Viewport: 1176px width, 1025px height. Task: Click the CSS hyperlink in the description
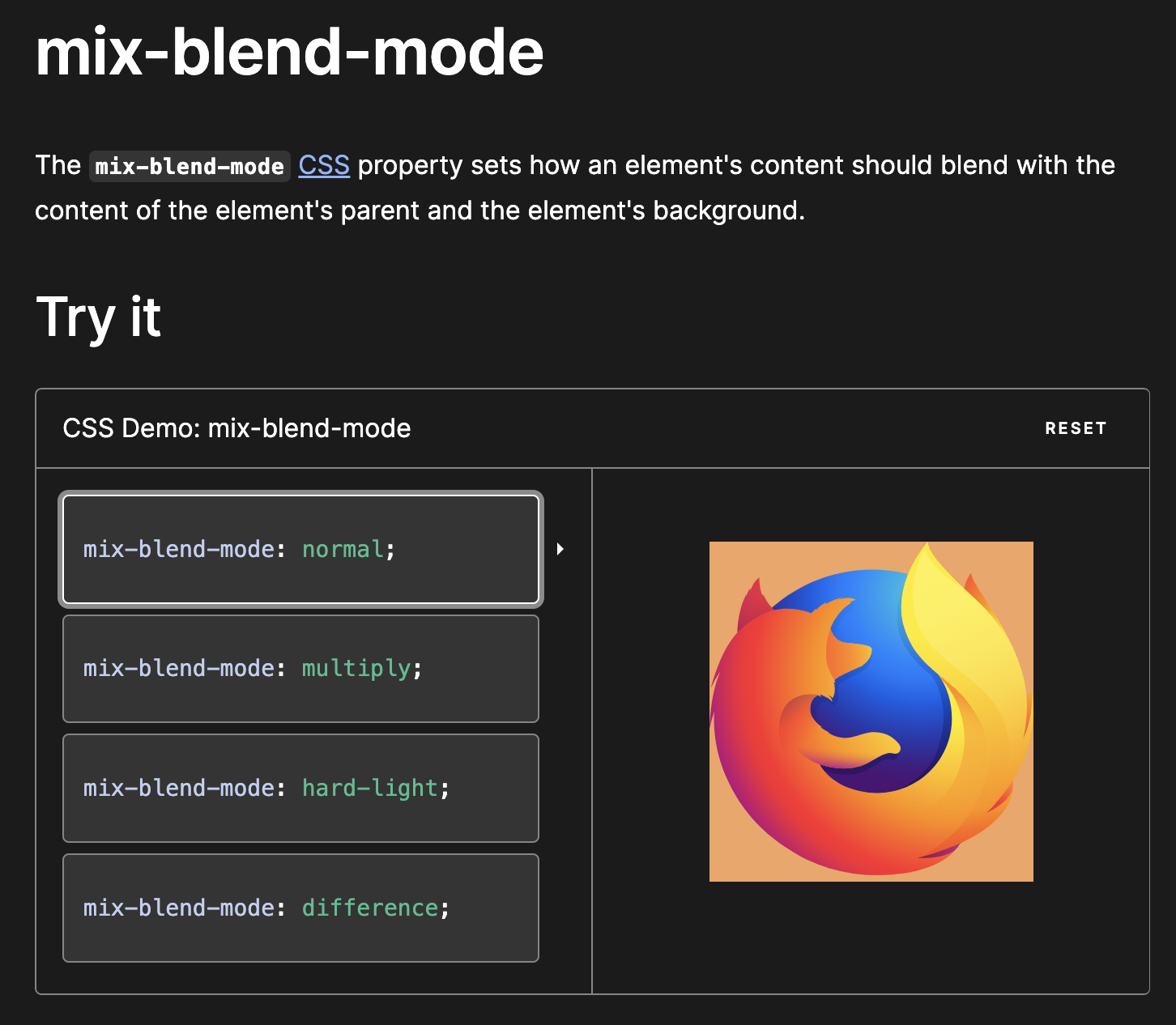click(x=324, y=165)
